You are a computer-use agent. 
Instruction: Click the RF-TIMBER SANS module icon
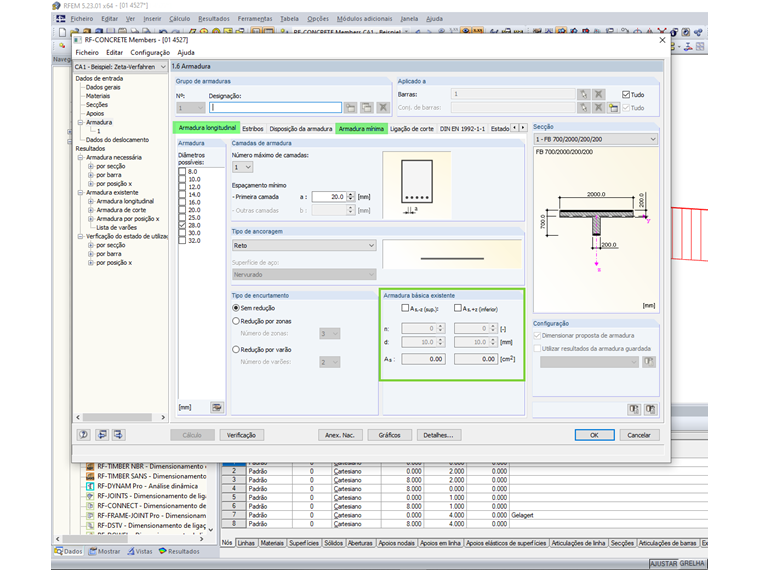[x=90, y=476]
